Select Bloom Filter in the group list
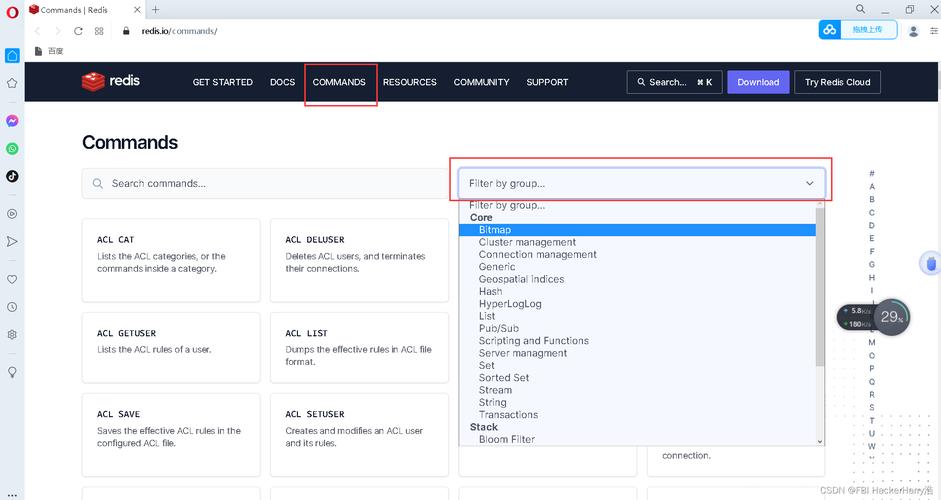This screenshot has height=500, width=941. tap(637, 439)
